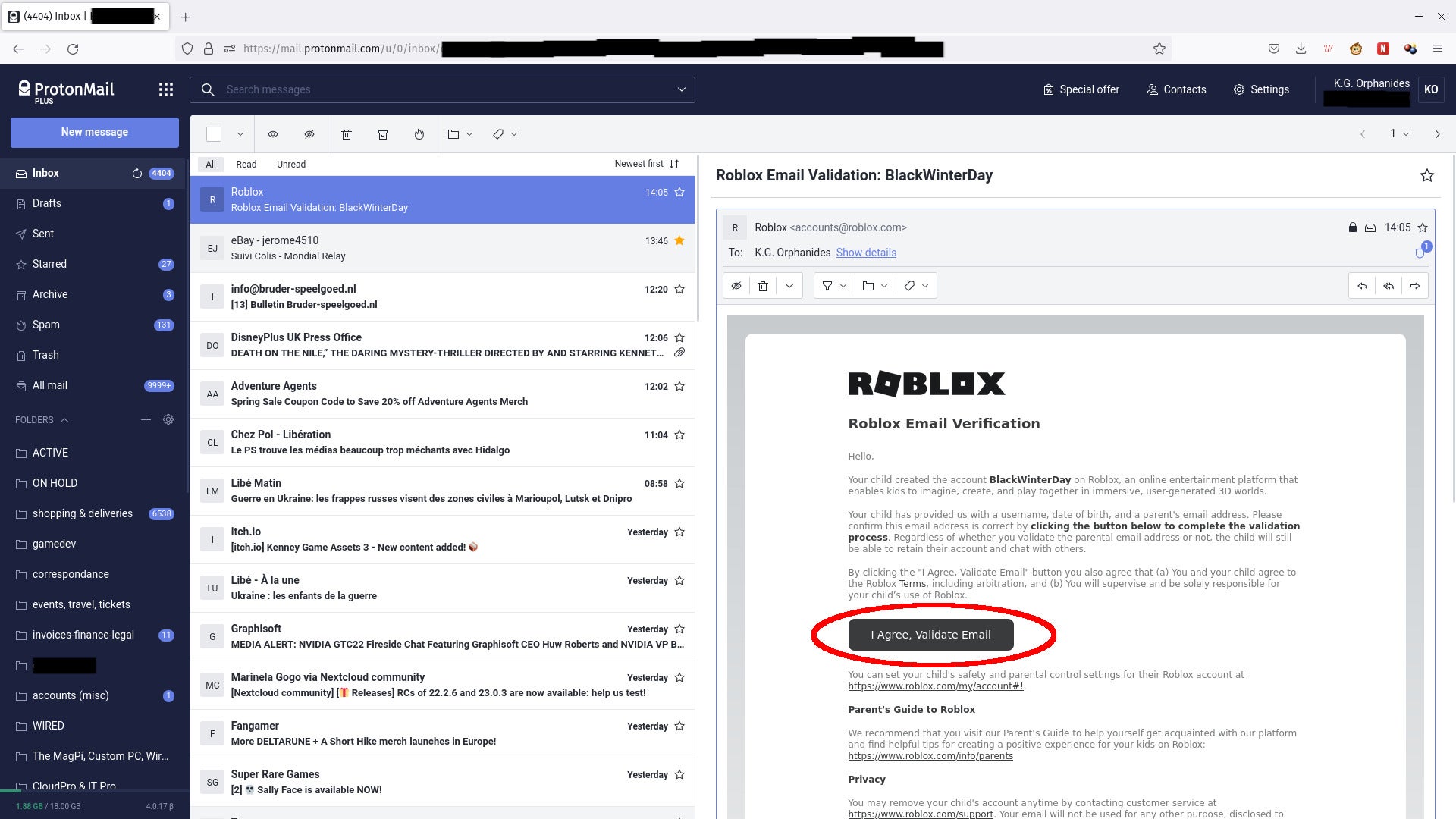
Task: Open the Roblox Terms link
Action: pyautogui.click(x=912, y=584)
